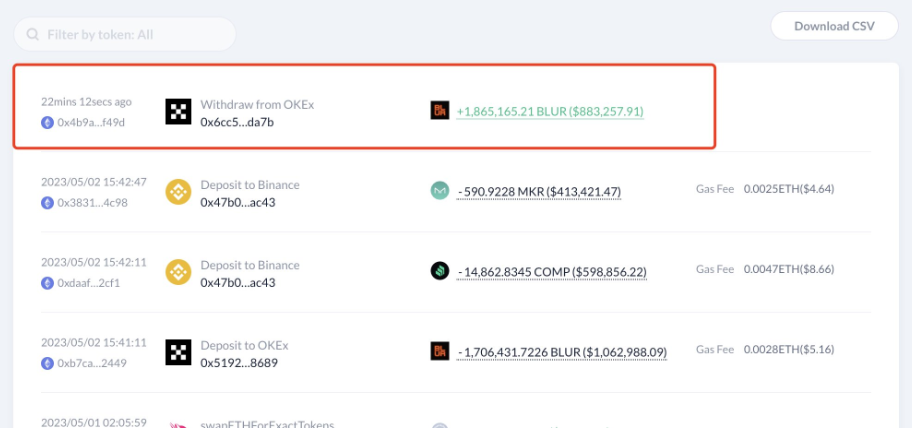Screen dimensions: 912x428
Task: Click the BLUR token icon in first row
Action: 439,112
